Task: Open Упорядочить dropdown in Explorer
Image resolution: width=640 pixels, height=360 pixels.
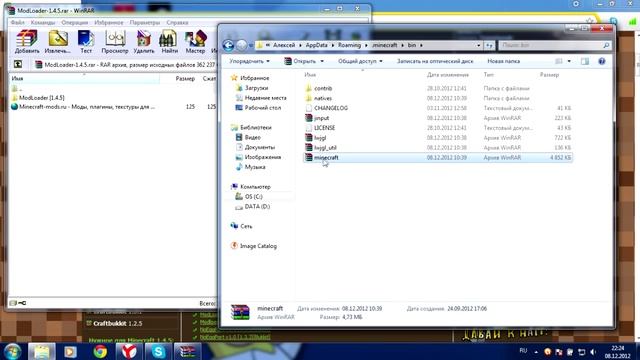Action: pyautogui.click(x=249, y=61)
